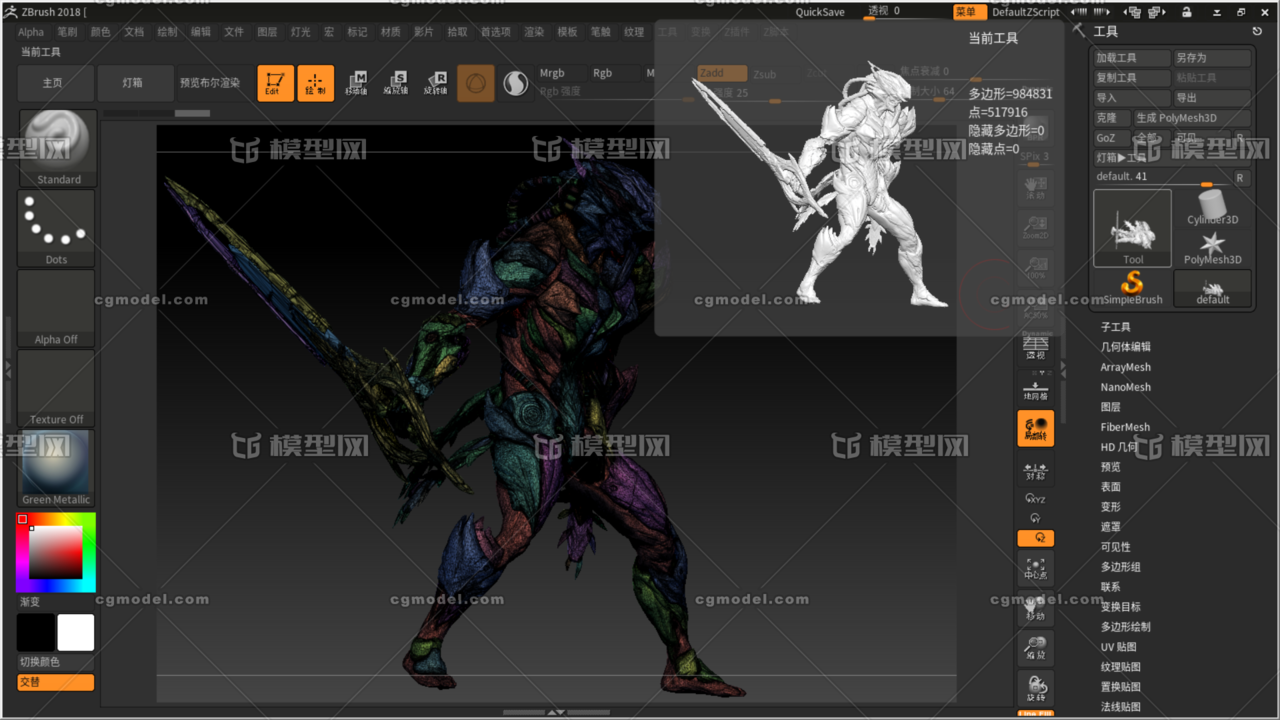1280x720 pixels.
Task: Toggle the Gizmo 3D sphere icon
Action: coord(476,83)
